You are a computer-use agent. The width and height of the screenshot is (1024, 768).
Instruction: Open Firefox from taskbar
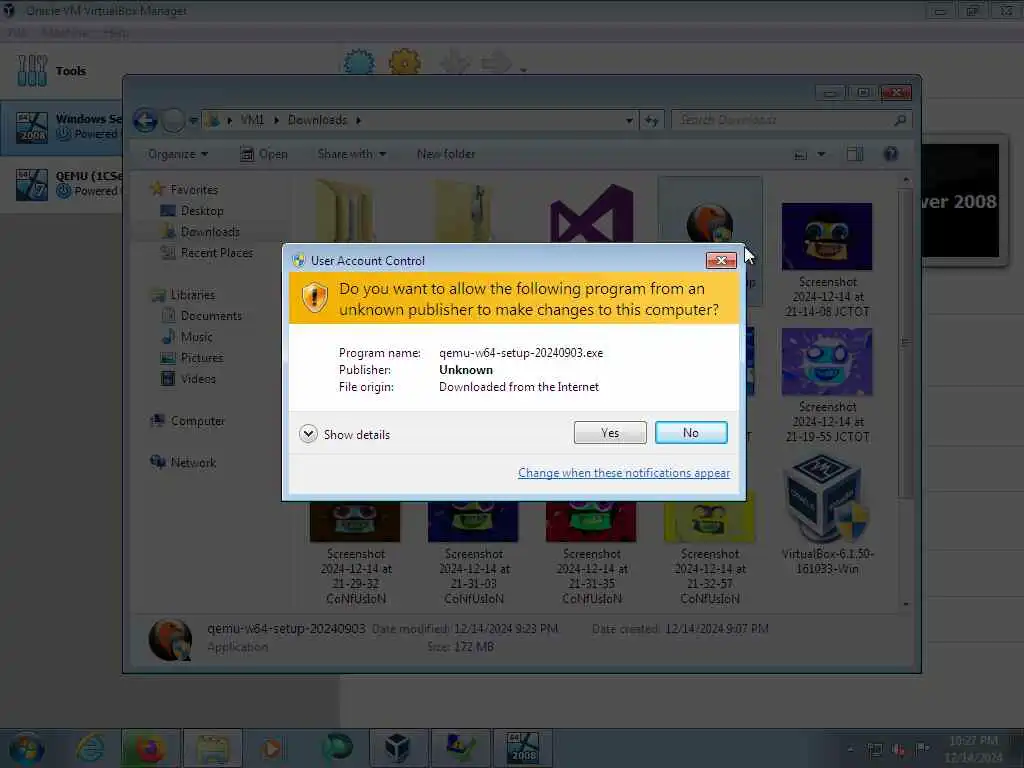(150, 748)
